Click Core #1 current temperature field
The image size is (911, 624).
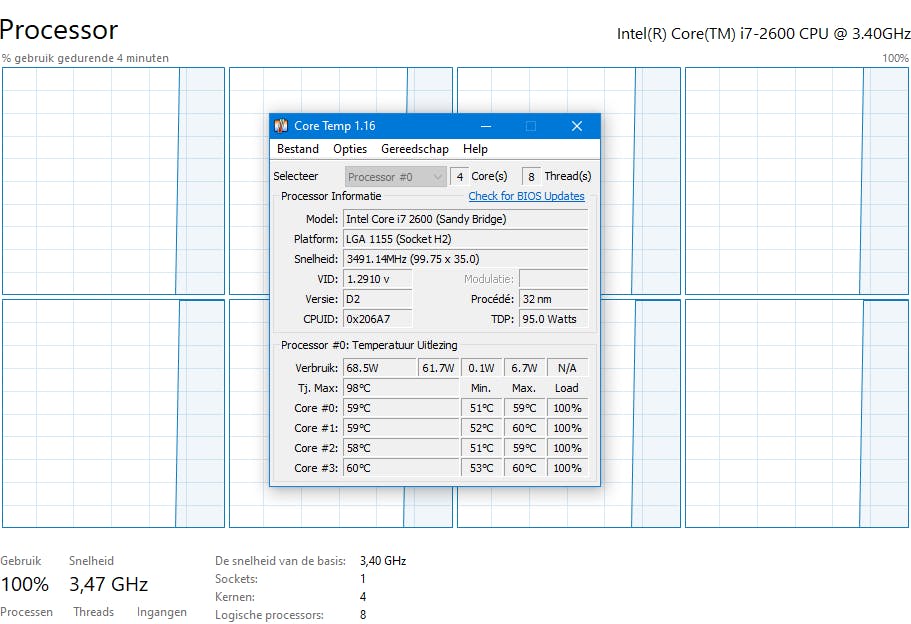pos(401,428)
